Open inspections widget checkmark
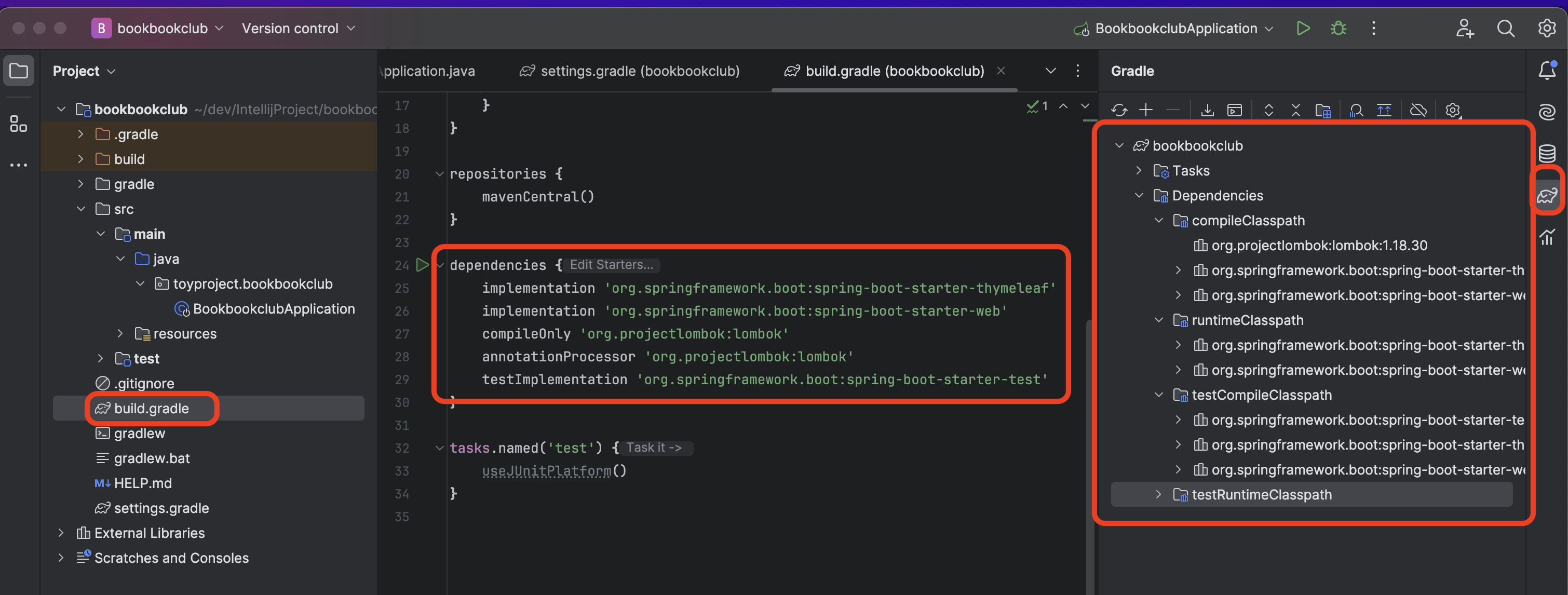 (1037, 106)
